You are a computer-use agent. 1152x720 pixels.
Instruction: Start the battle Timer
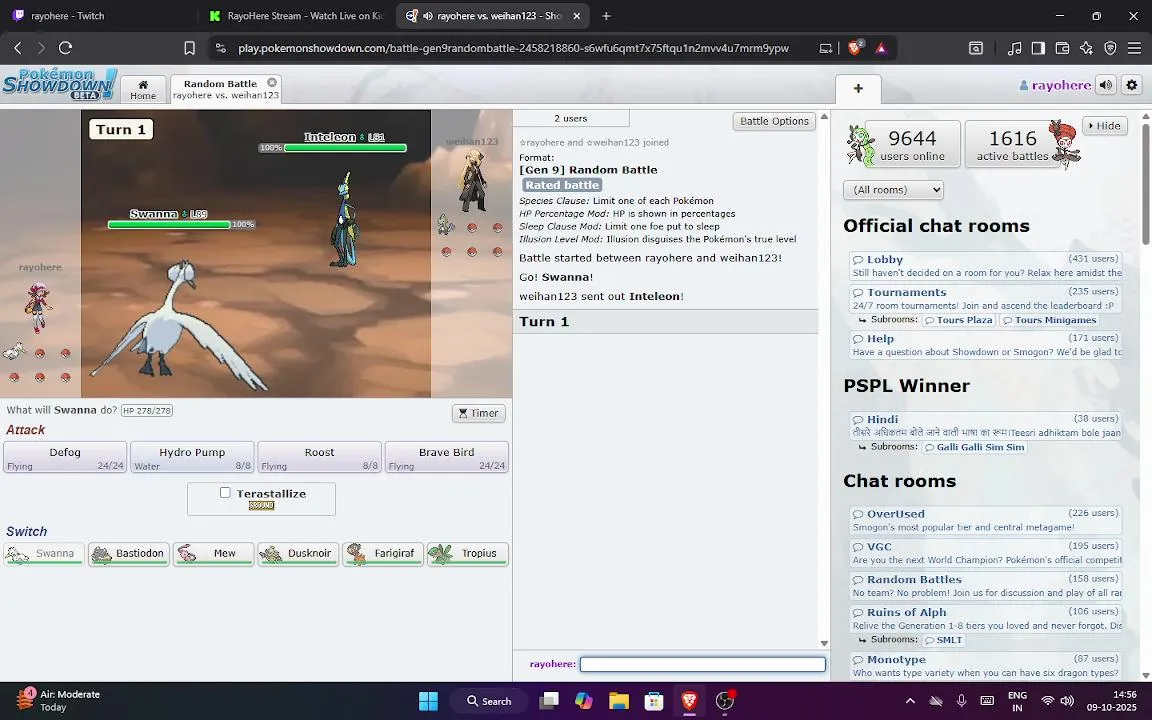(x=478, y=414)
